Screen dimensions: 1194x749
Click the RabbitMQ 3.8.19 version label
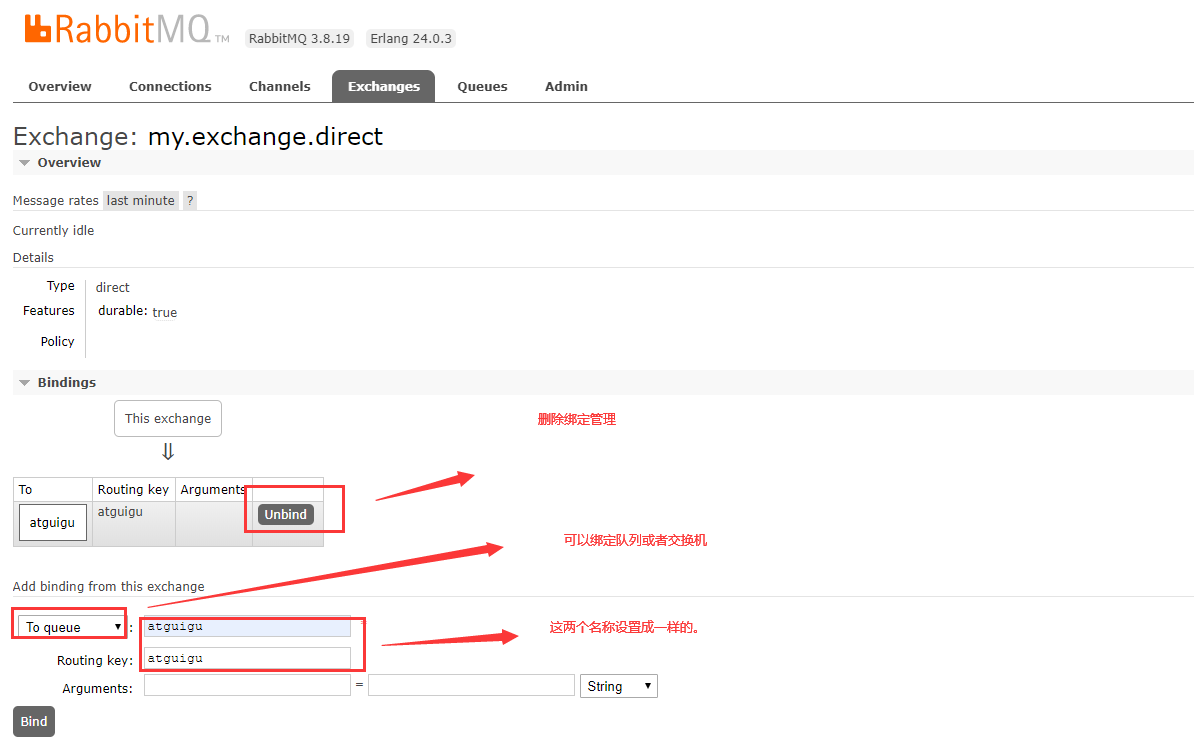pyautogui.click(x=299, y=38)
